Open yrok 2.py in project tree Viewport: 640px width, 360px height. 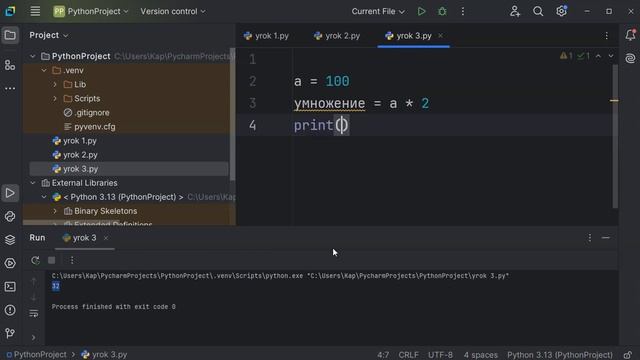[75, 155]
